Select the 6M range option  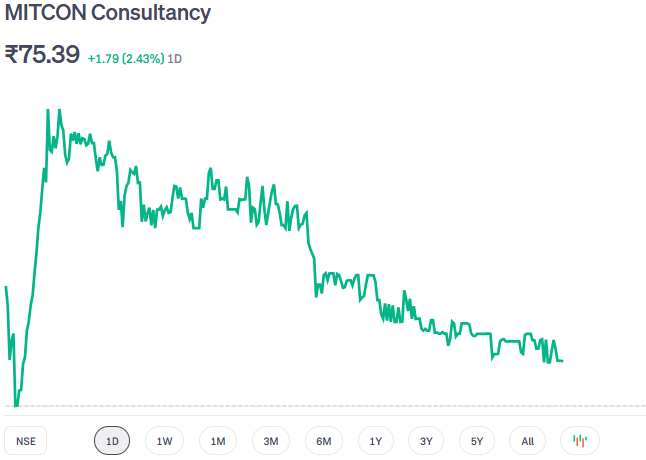pyautogui.click(x=323, y=440)
